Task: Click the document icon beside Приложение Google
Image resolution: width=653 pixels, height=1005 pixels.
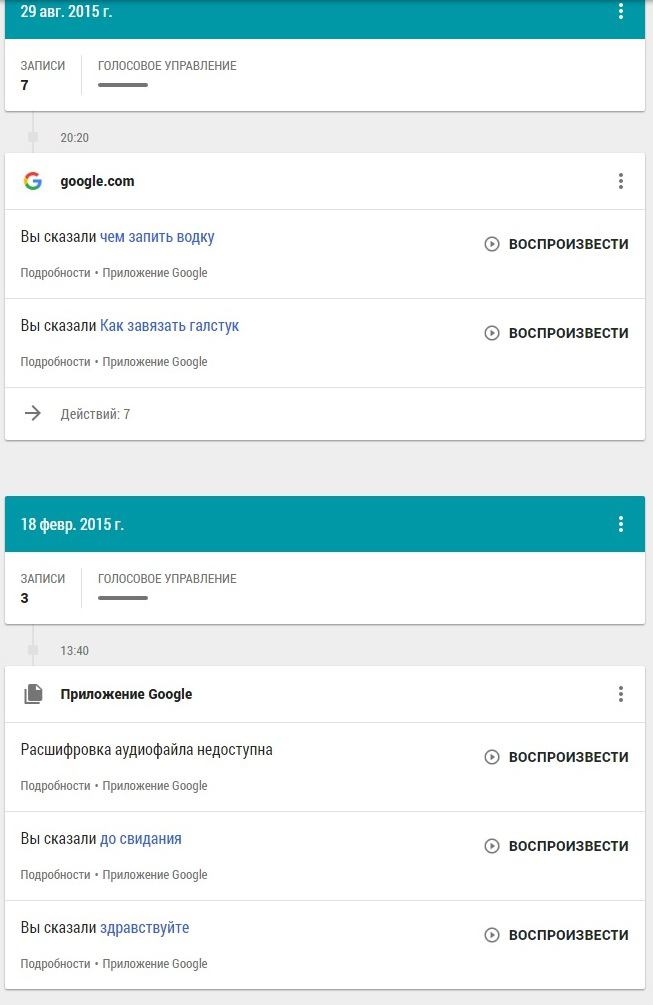Action: tap(33, 694)
